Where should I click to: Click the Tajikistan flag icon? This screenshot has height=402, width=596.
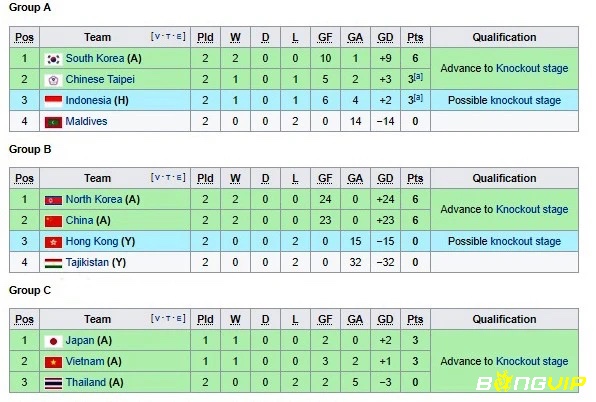[x=53, y=263]
